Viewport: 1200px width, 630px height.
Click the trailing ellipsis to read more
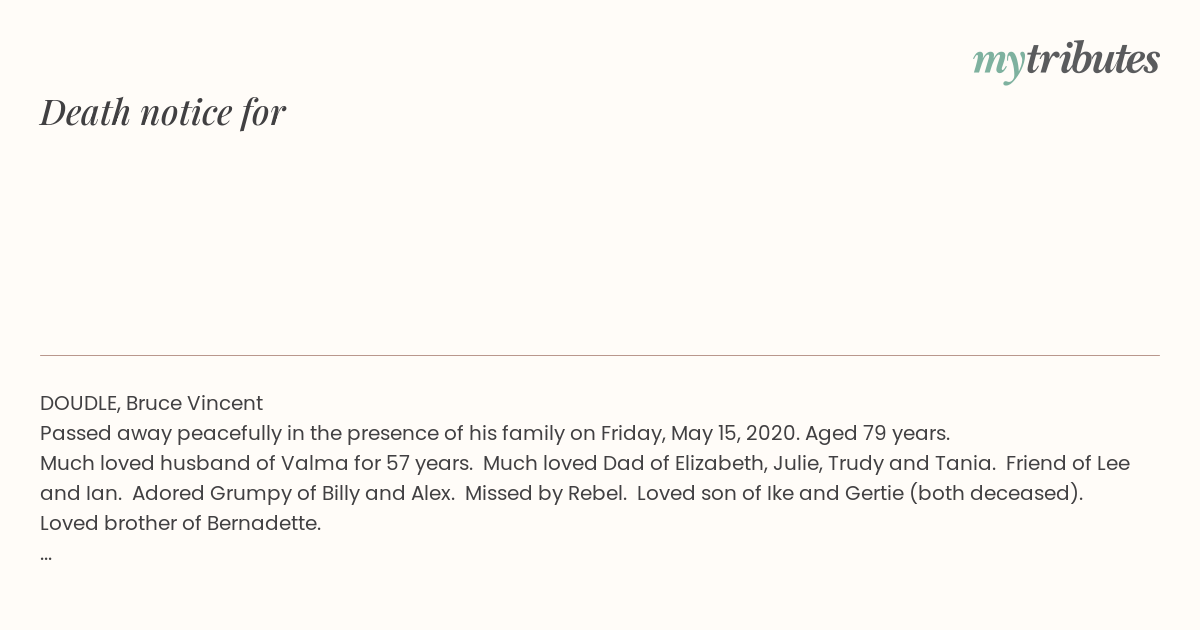tap(46, 555)
